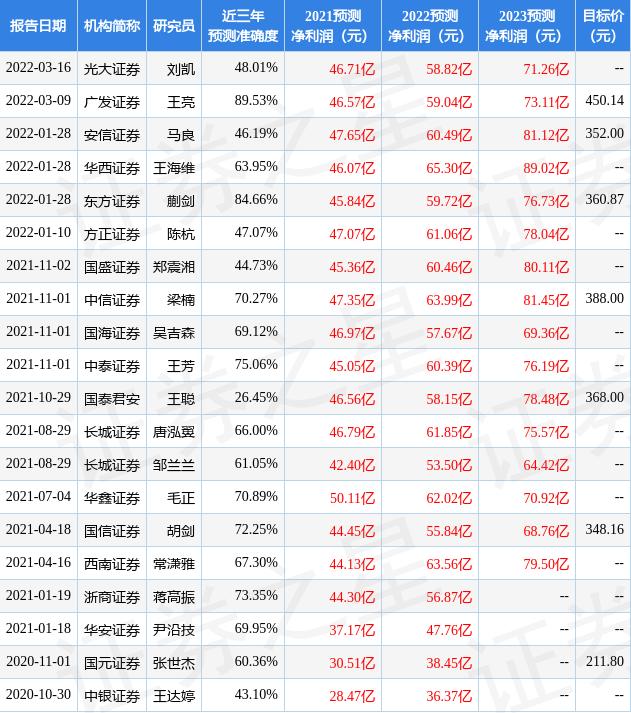Click date 2021-07-04
Viewport: 631px width, 713px height.
pyautogui.click(x=39, y=497)
